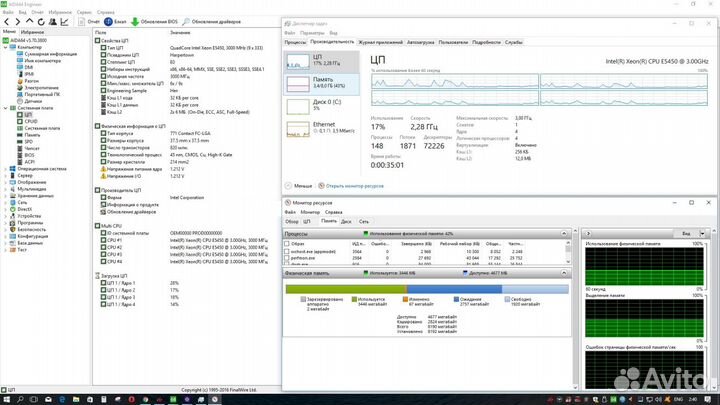The width and height of the screenshot is (720, 405).
Task: Send the report by Email
Action: point(115,22)
